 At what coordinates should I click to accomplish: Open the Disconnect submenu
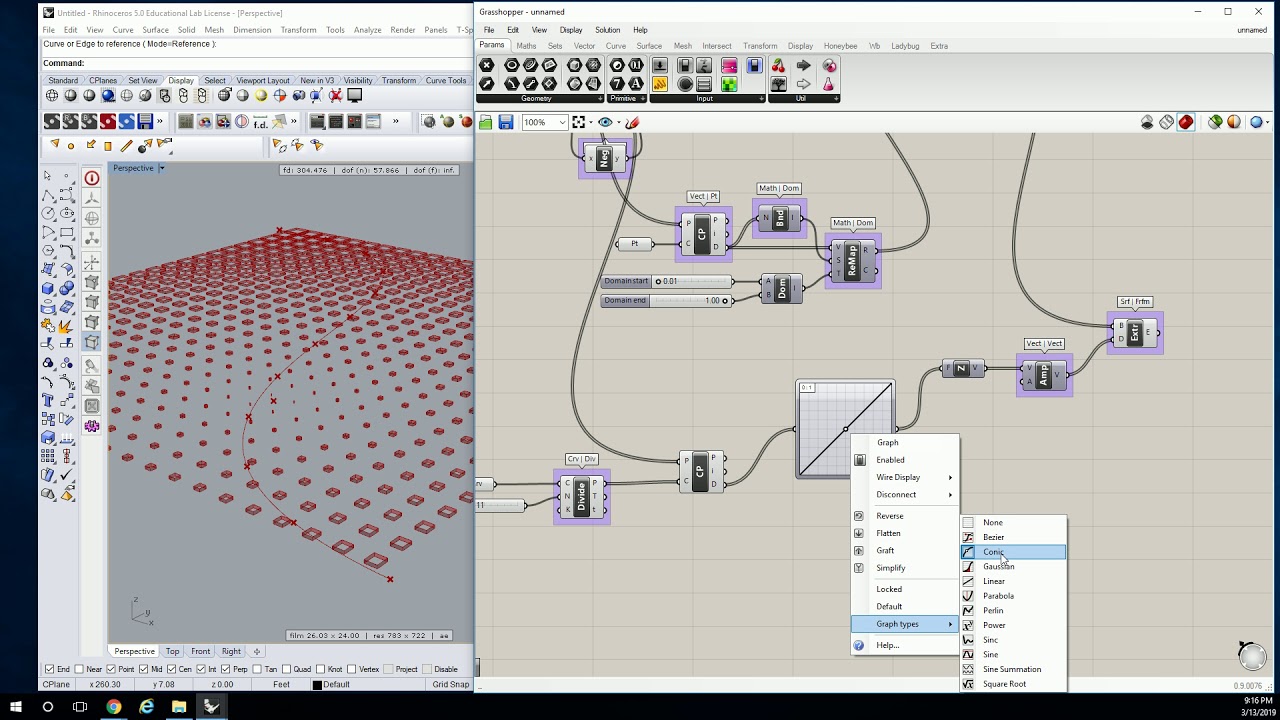pos(904,494)
